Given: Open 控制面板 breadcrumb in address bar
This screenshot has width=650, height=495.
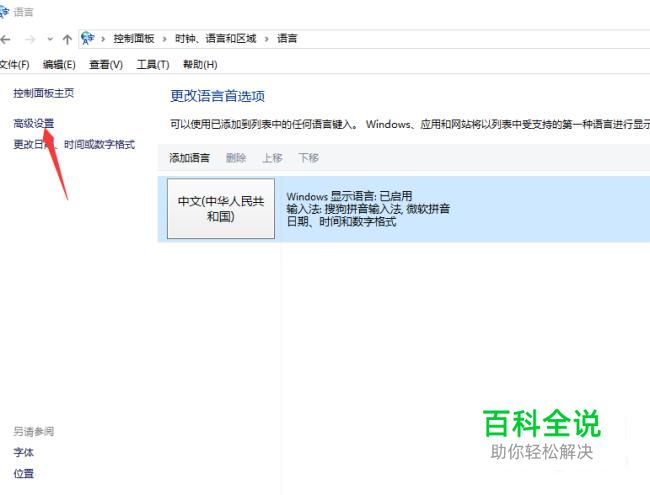Looking at the screenshot, I should click(134, 39).
